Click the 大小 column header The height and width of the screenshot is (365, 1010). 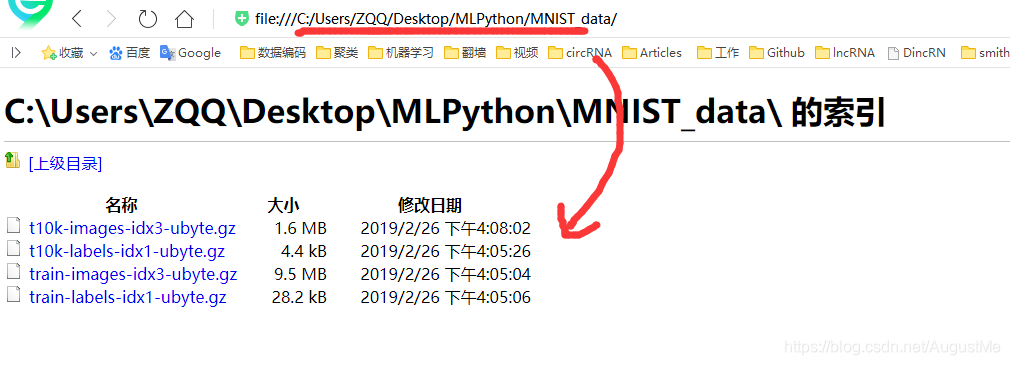click(283, 206)
